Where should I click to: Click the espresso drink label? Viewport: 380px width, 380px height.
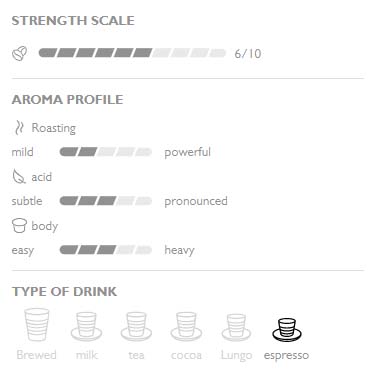tap(286, 355)
